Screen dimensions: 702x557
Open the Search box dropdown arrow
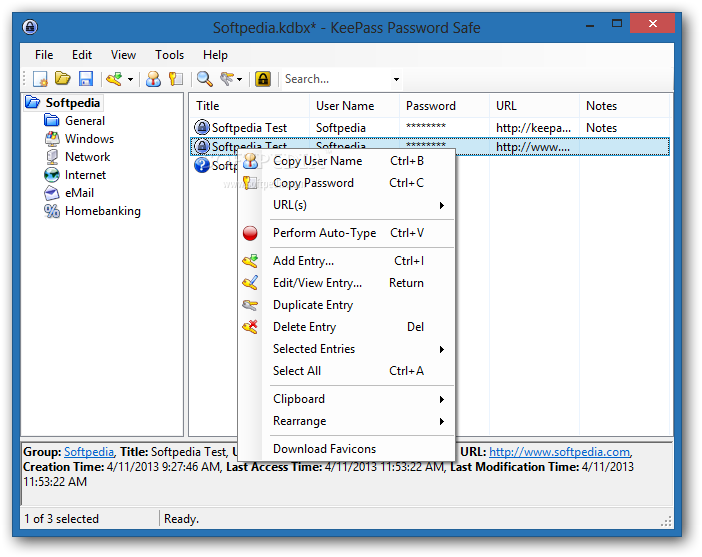point(396,80)
